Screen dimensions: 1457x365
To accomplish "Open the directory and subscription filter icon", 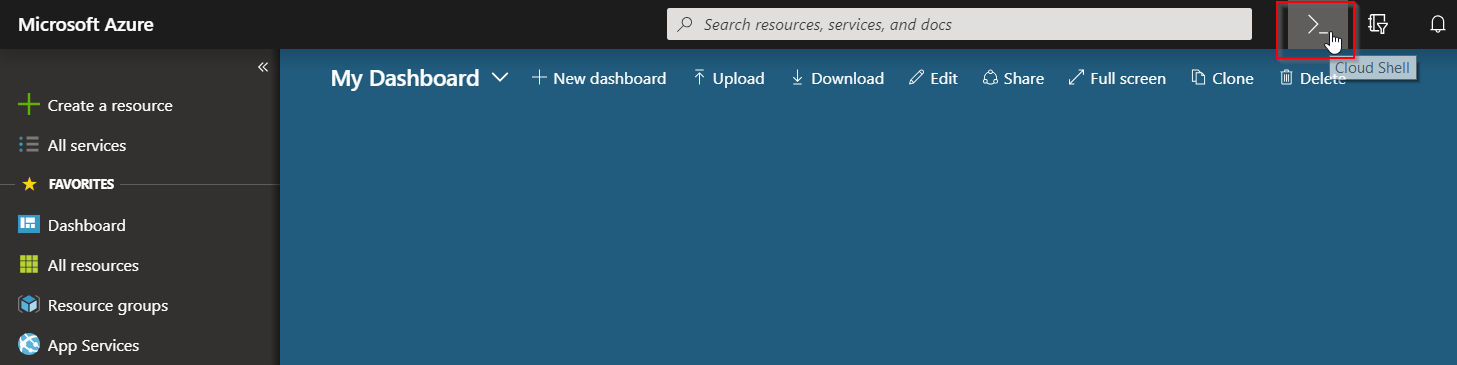I will click(1378, 24).
